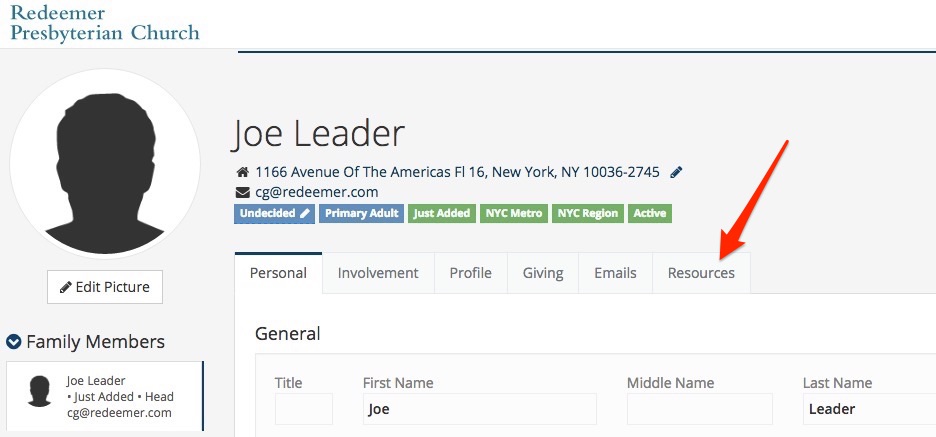Click the small family member avatar icon

[x=40, y=391]
